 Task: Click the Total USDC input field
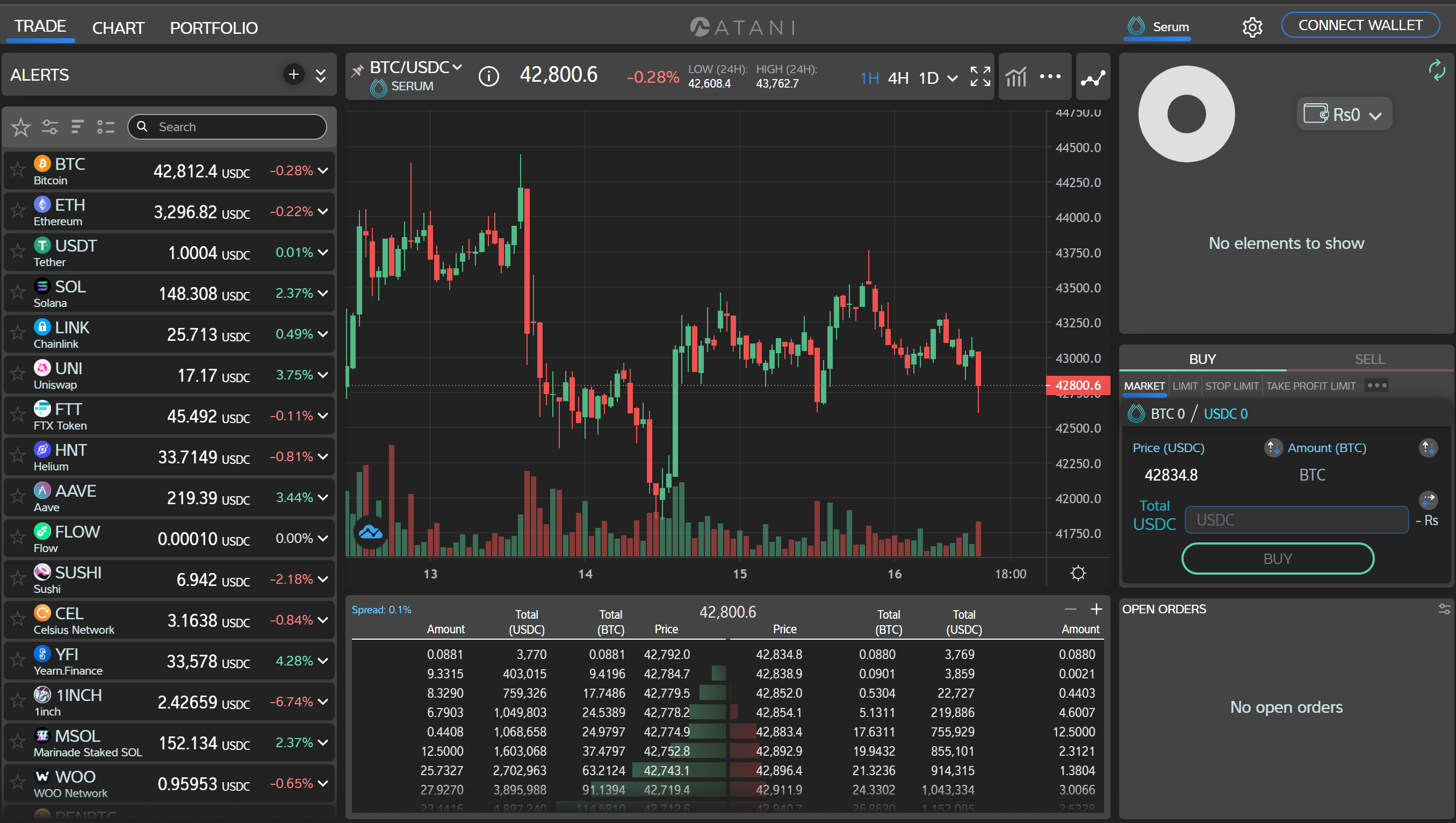1296,520
